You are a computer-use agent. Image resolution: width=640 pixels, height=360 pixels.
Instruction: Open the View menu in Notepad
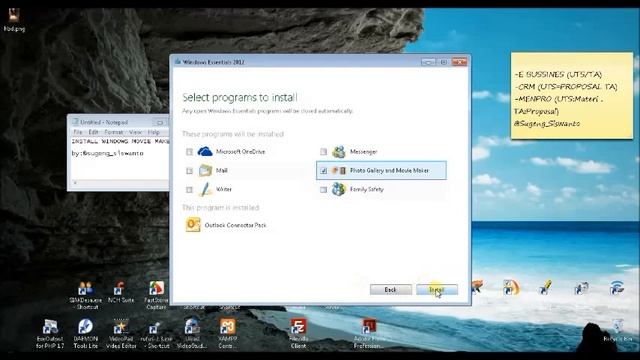(x=135, y=132)
